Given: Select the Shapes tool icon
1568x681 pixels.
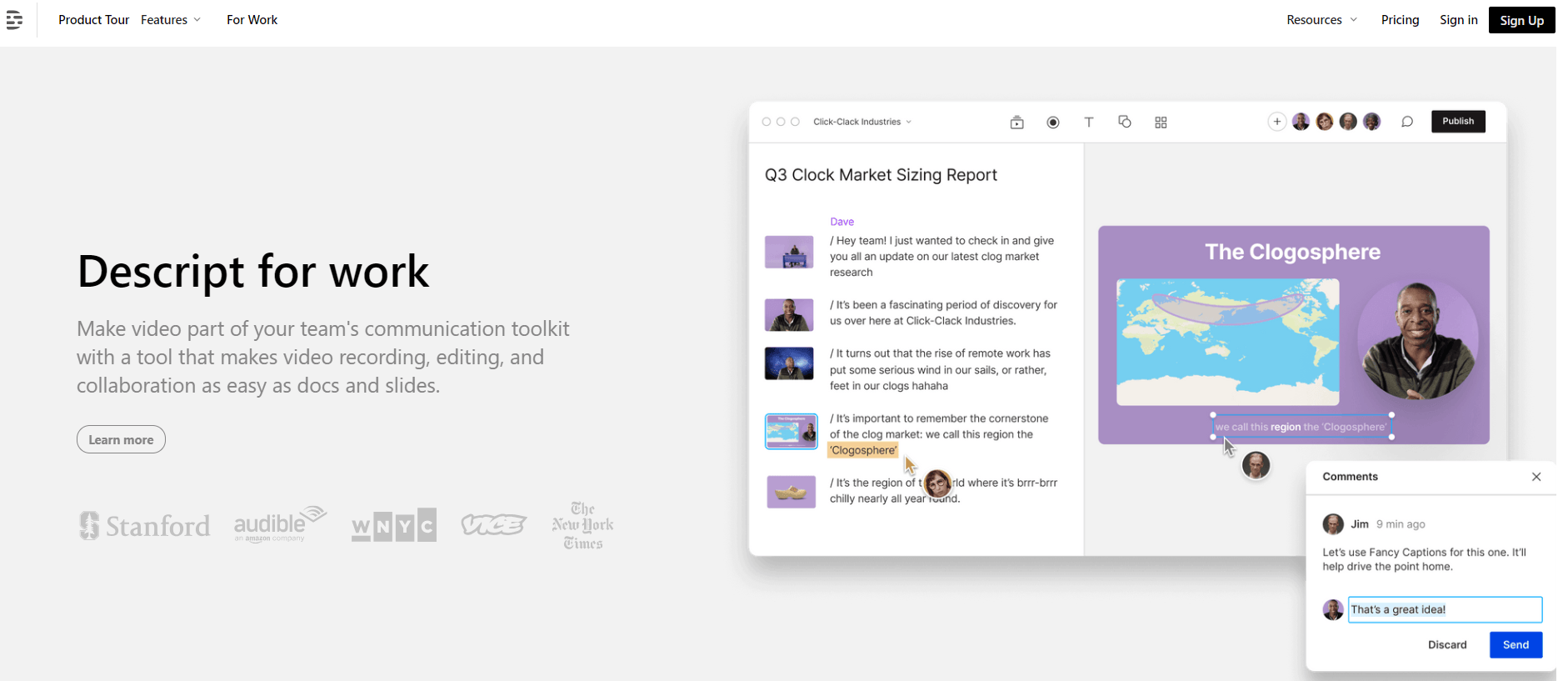Looking at the screenshot, I should (x=1125, y=123).
